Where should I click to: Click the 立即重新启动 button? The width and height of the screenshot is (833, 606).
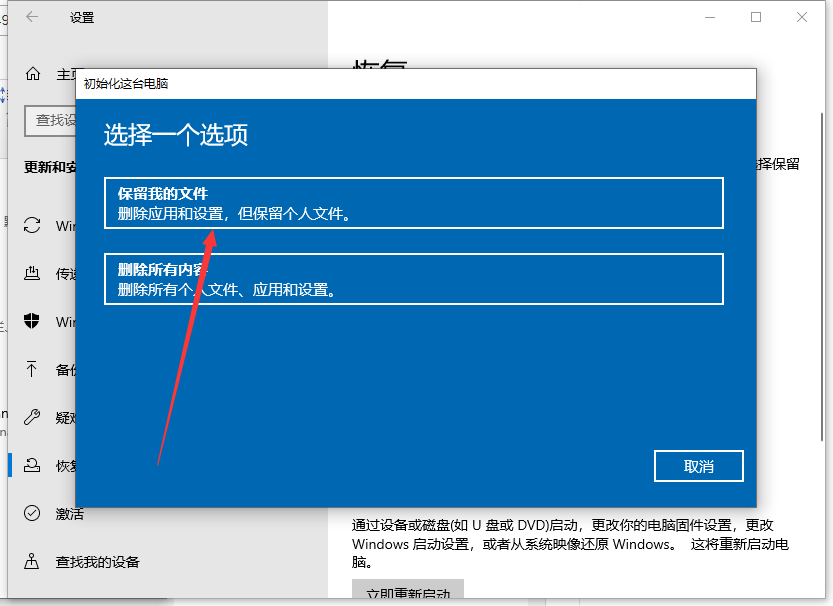point(407,593)
